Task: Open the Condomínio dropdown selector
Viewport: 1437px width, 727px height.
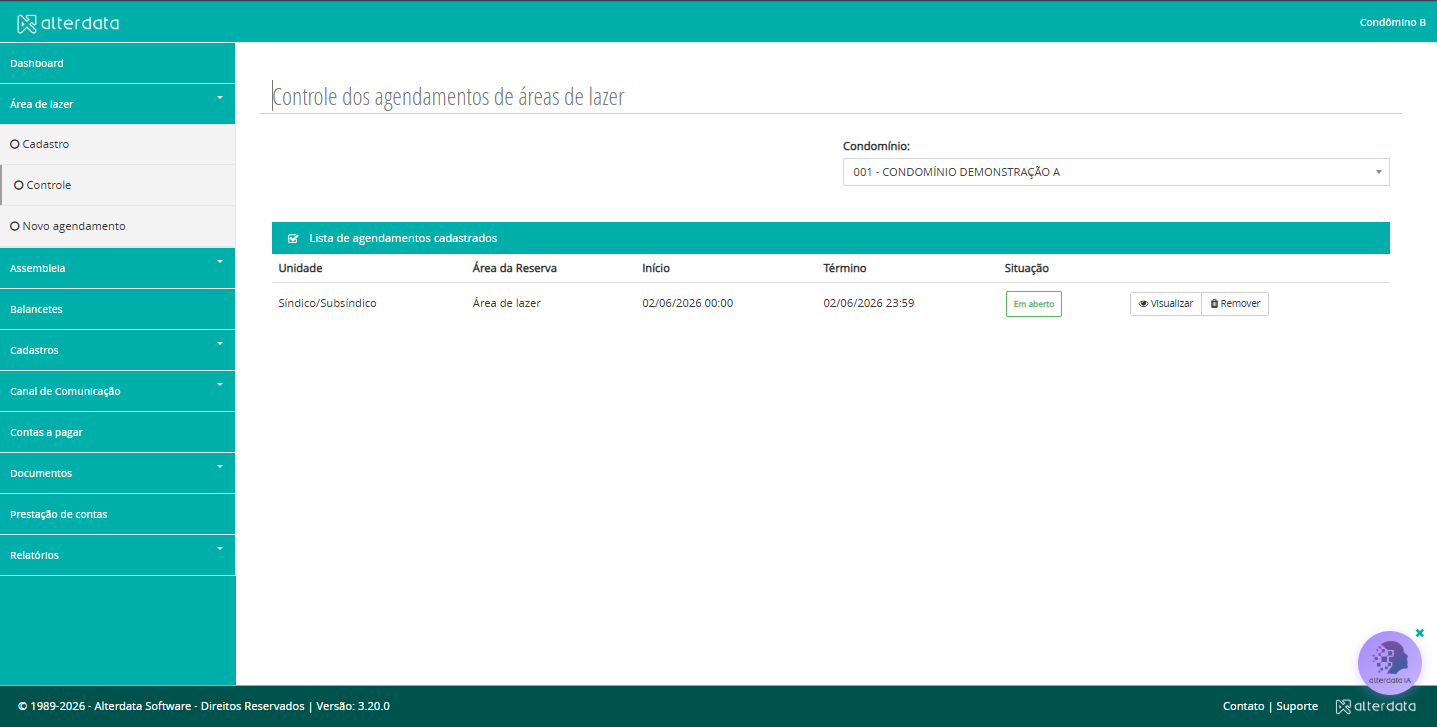Action: tap(1116, 172)
